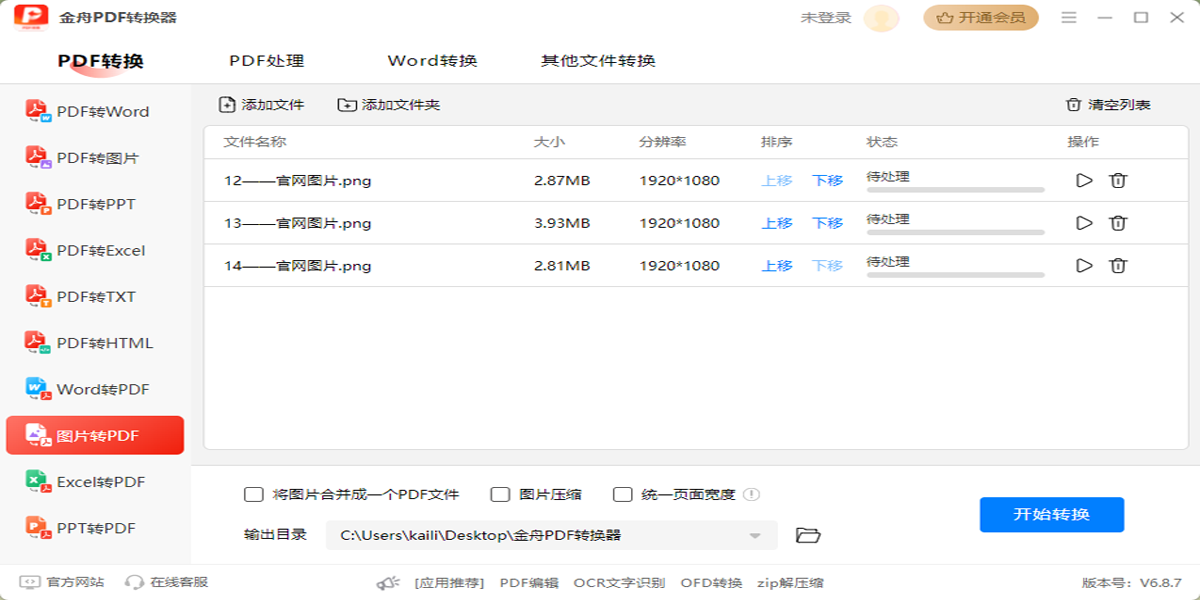Select the PDF转TXT sidebar icon
Viewport: 1200px width, 600px height.
pos(38,296)
